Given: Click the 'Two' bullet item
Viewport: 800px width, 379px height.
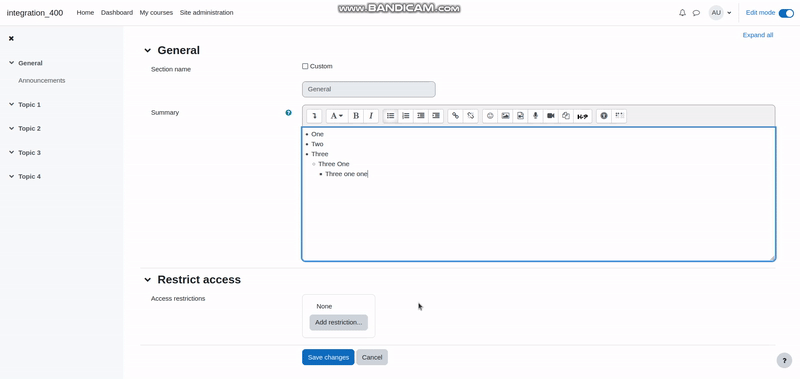Looking at the screenshot, I should [x=317, y=144].
